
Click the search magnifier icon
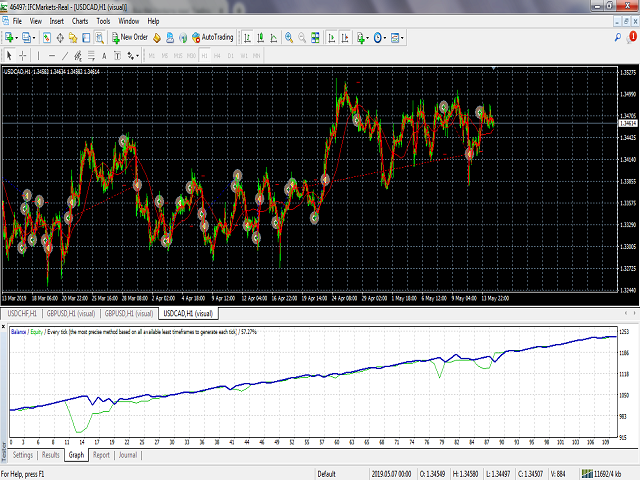coord(618,38)
